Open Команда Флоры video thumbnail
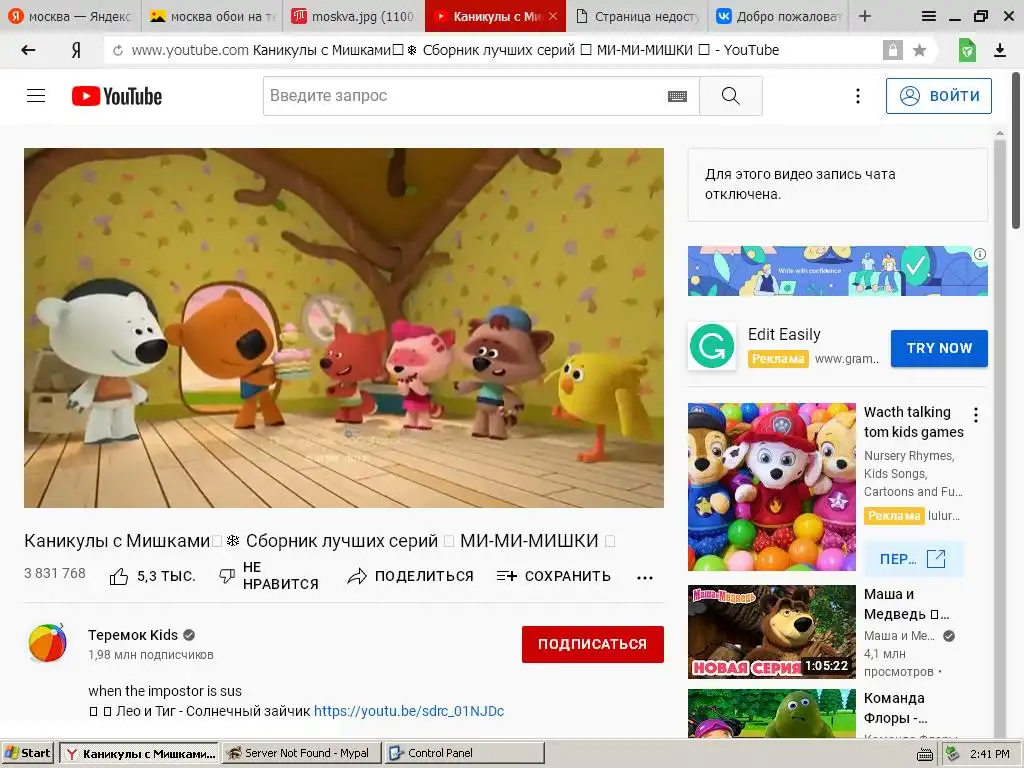Viewport: 1024px width, 768px height. coord(771,713)
